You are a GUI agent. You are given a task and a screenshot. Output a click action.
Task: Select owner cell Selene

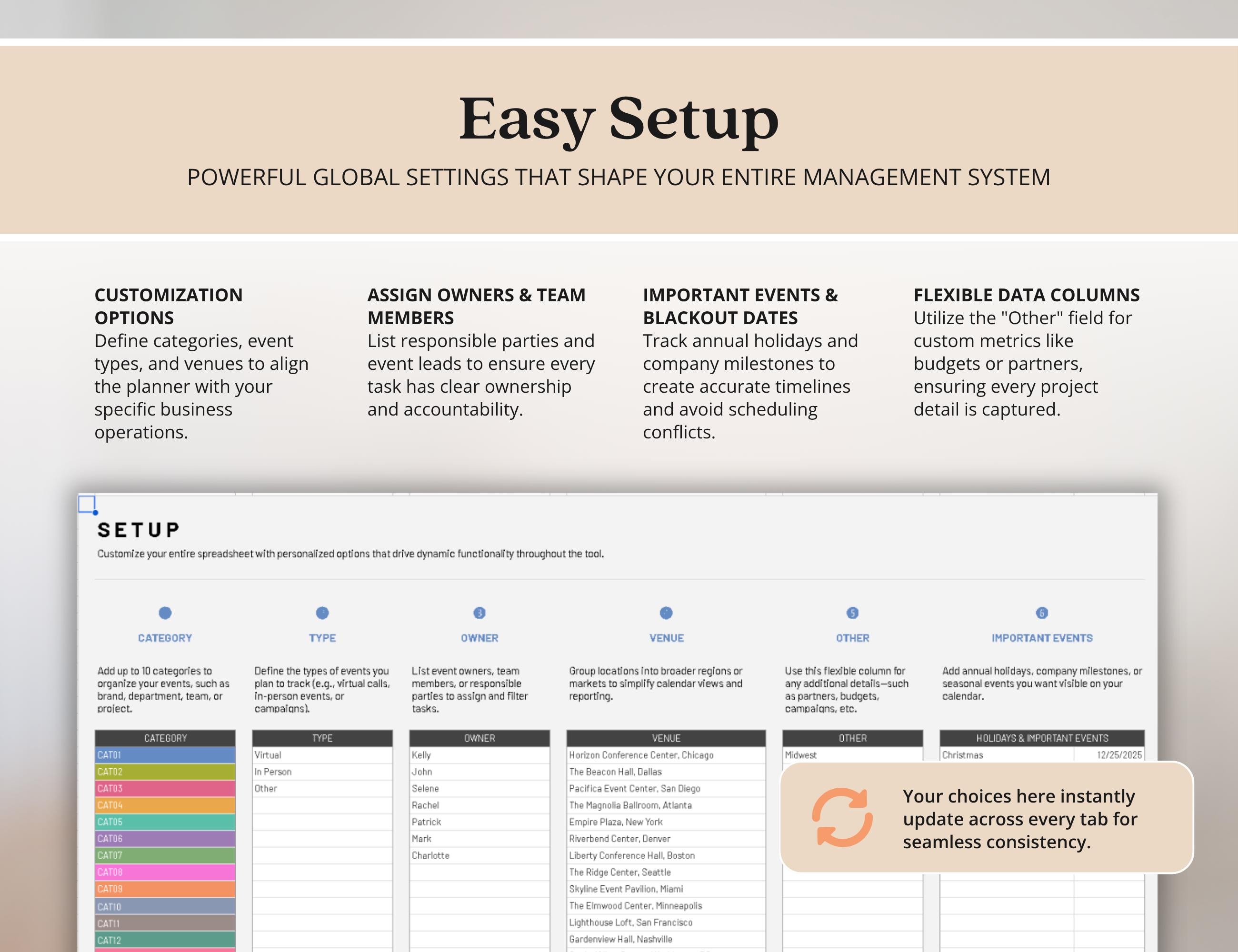[x=479, y=788]
